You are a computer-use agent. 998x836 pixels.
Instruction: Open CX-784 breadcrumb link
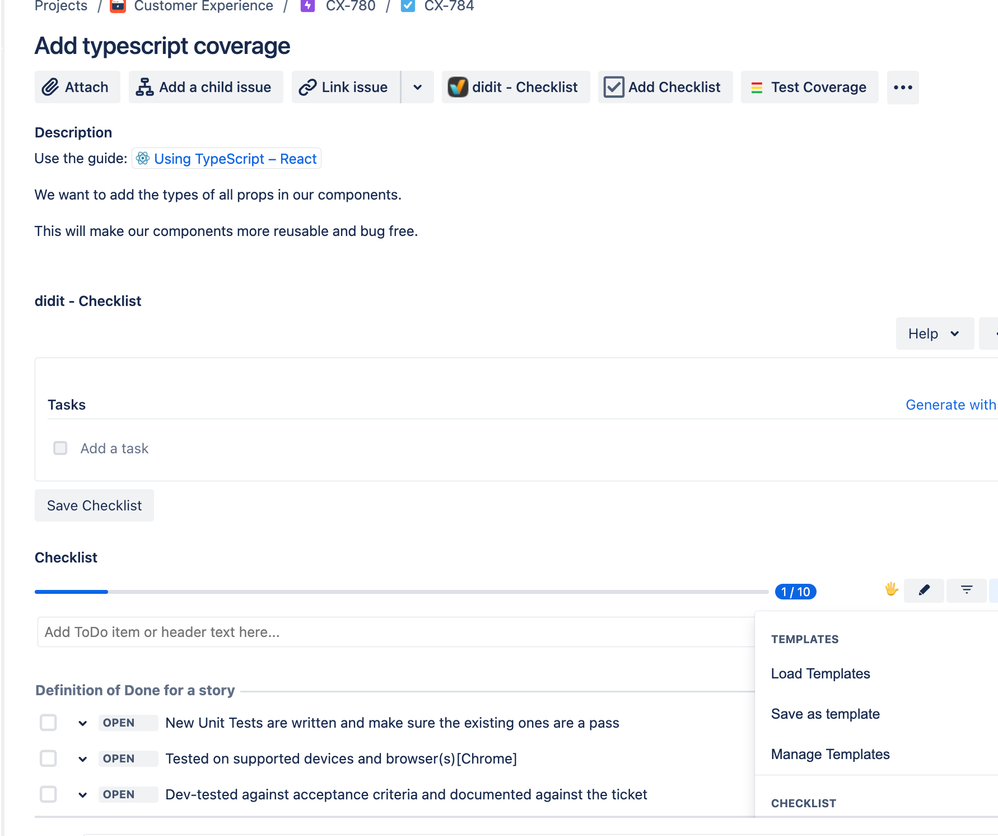[449, 6]
